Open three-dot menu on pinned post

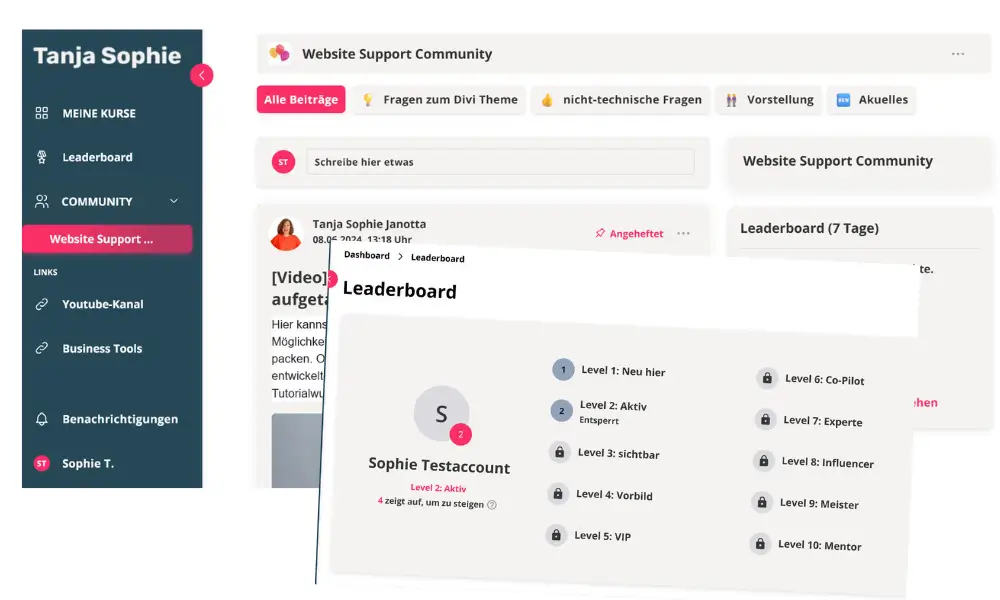(x=683, y=233)
